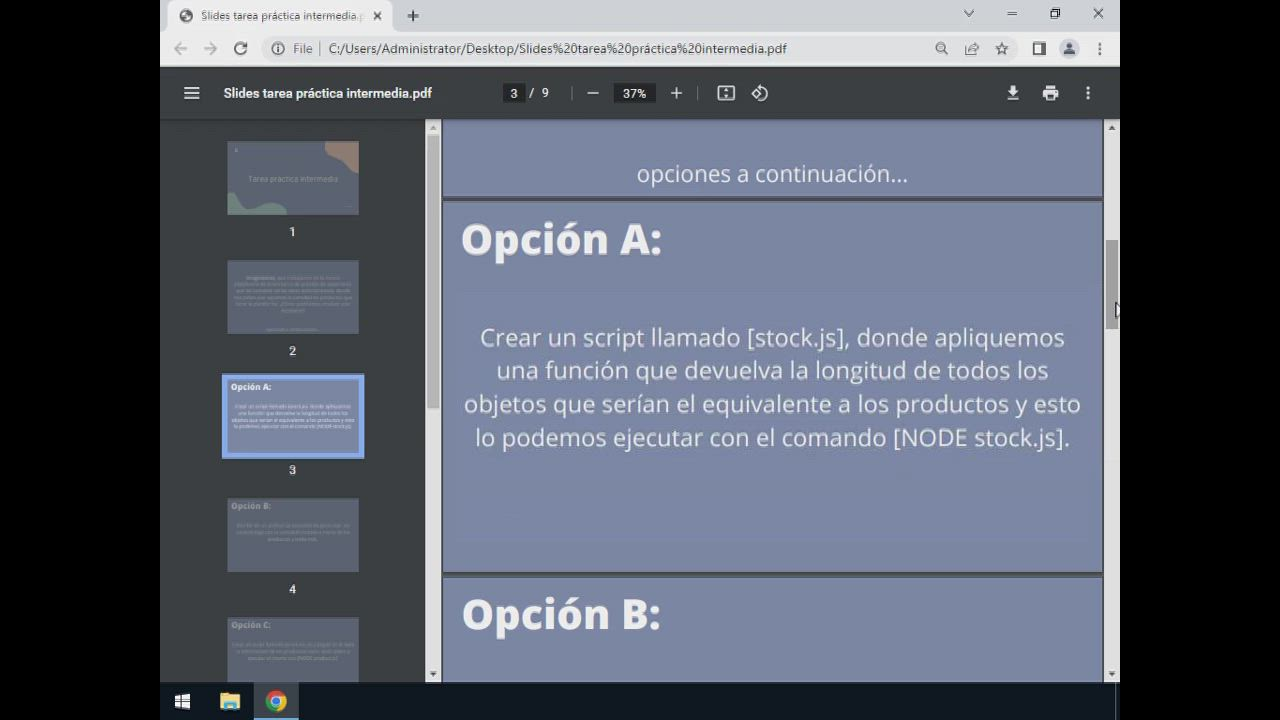Open the Windows Start menu
This screenshot has width=1280, height=720.
pyautogui.click(x=182, y=702)
